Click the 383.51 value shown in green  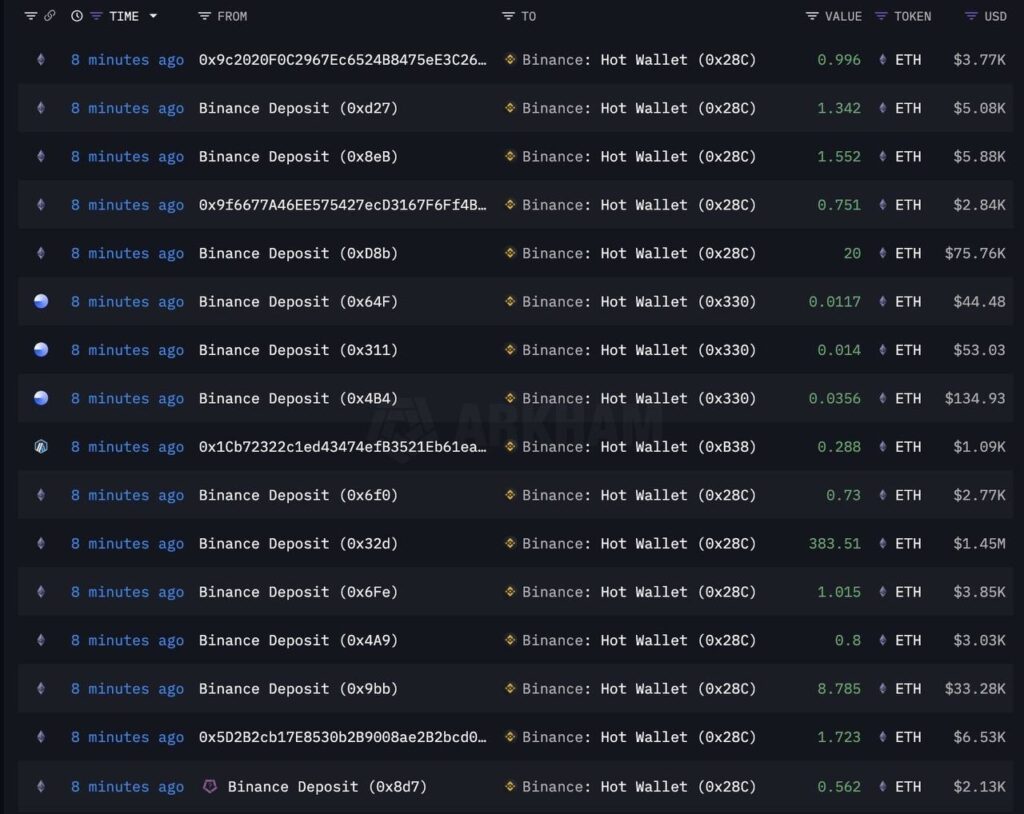click(x=835, y=543)
